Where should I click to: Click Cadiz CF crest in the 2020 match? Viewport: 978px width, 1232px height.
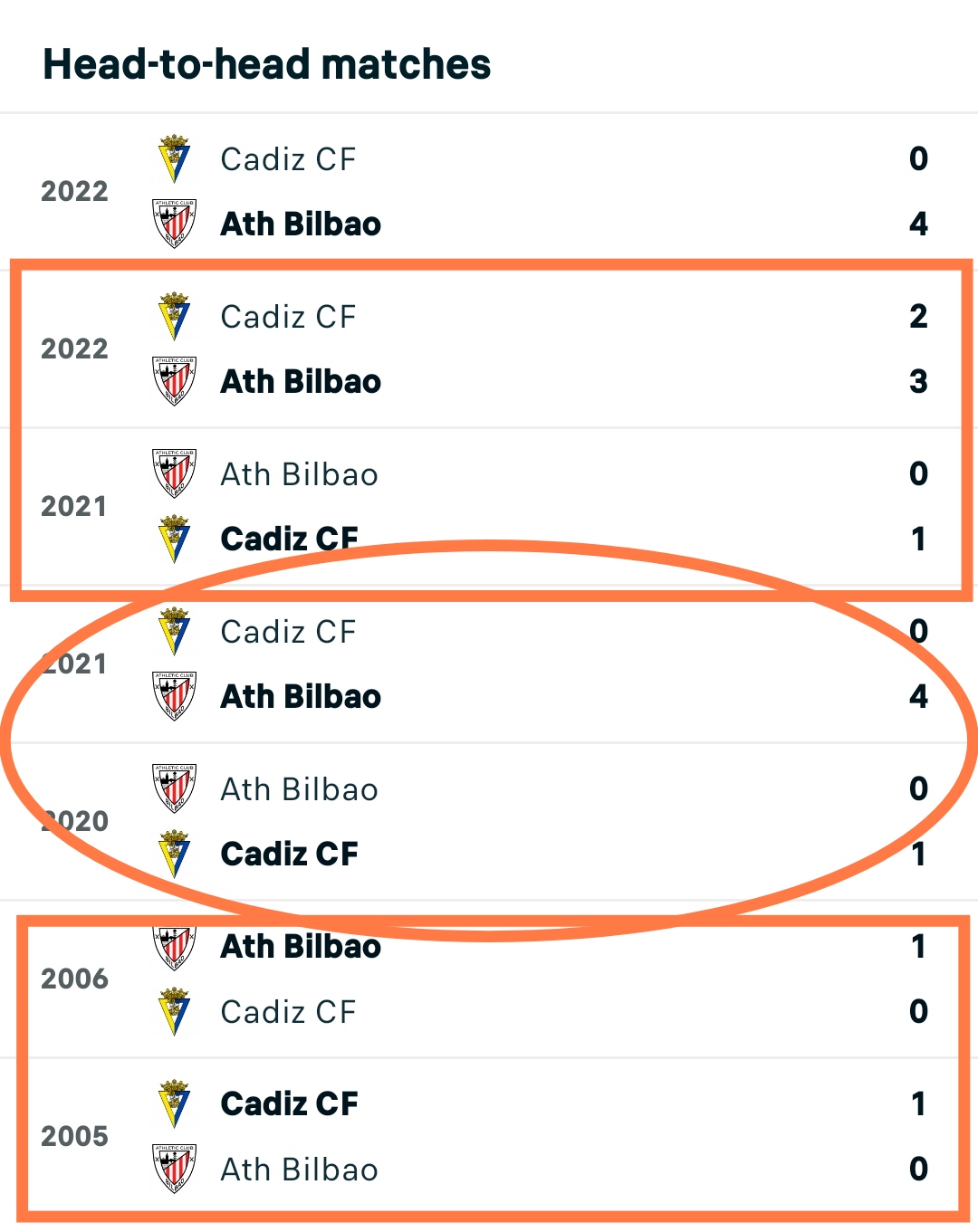tap(174, 854)
